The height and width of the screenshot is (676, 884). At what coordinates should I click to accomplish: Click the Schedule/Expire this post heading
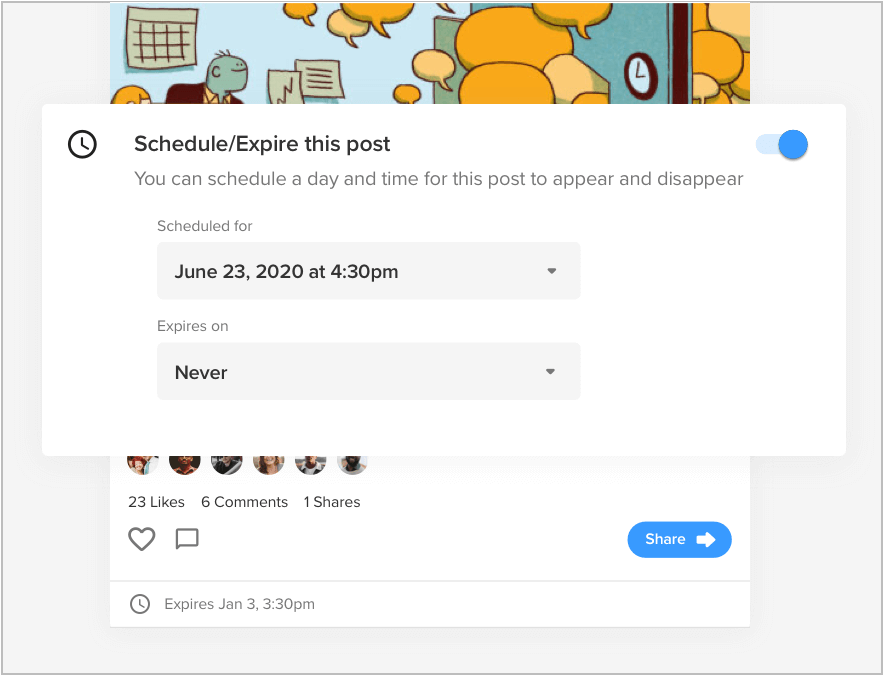pyautogui.click(x=262, y=144)
